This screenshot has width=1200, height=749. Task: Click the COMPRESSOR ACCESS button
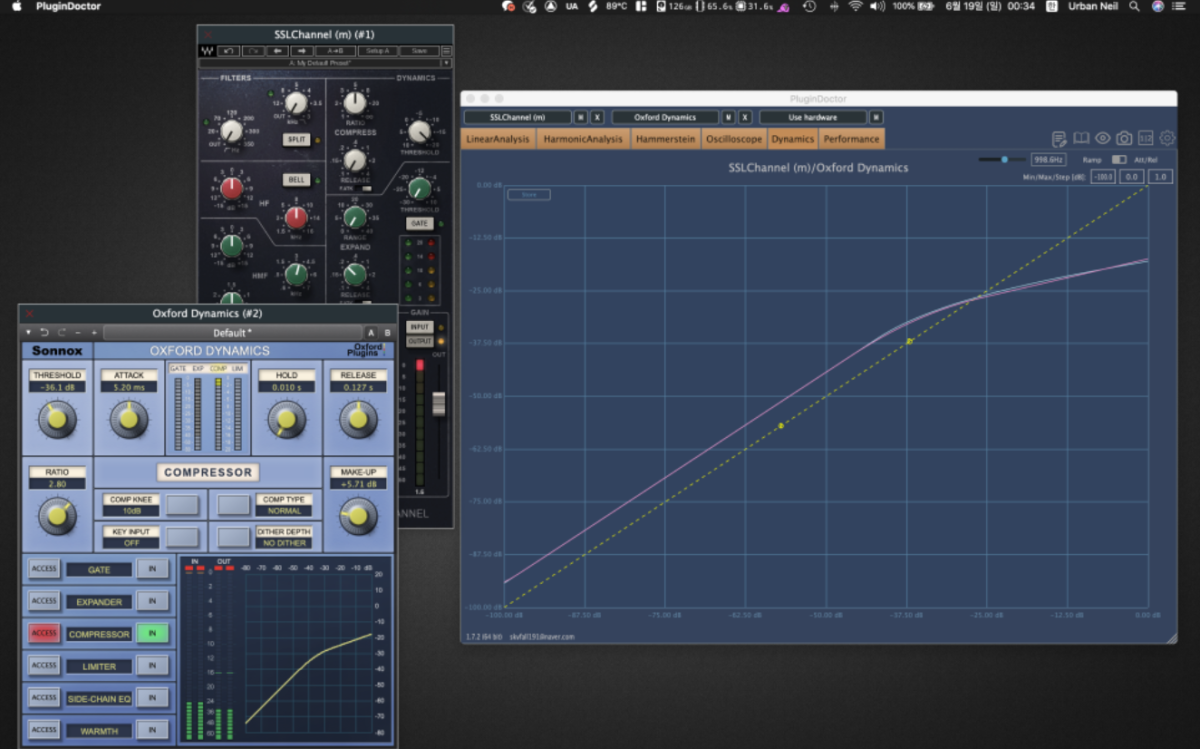coord(44,633)
